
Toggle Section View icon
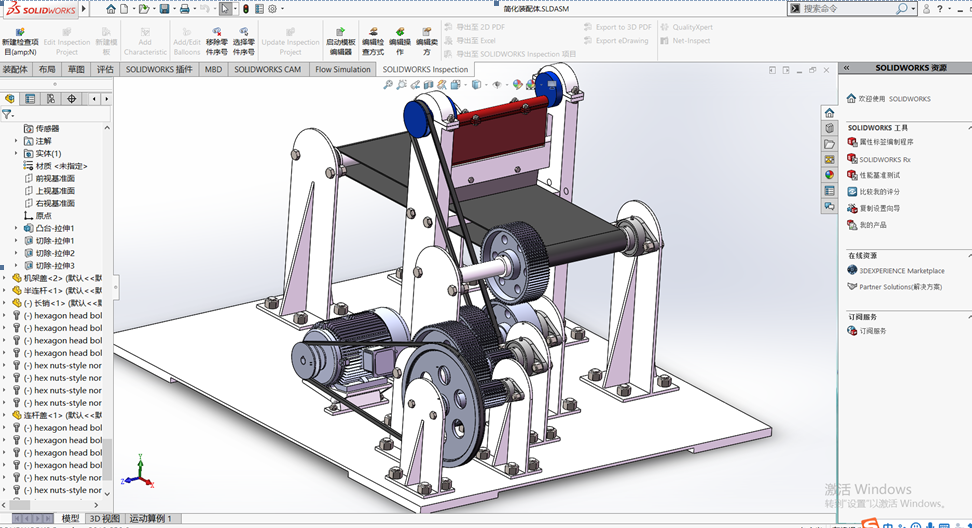click(428, 84)
